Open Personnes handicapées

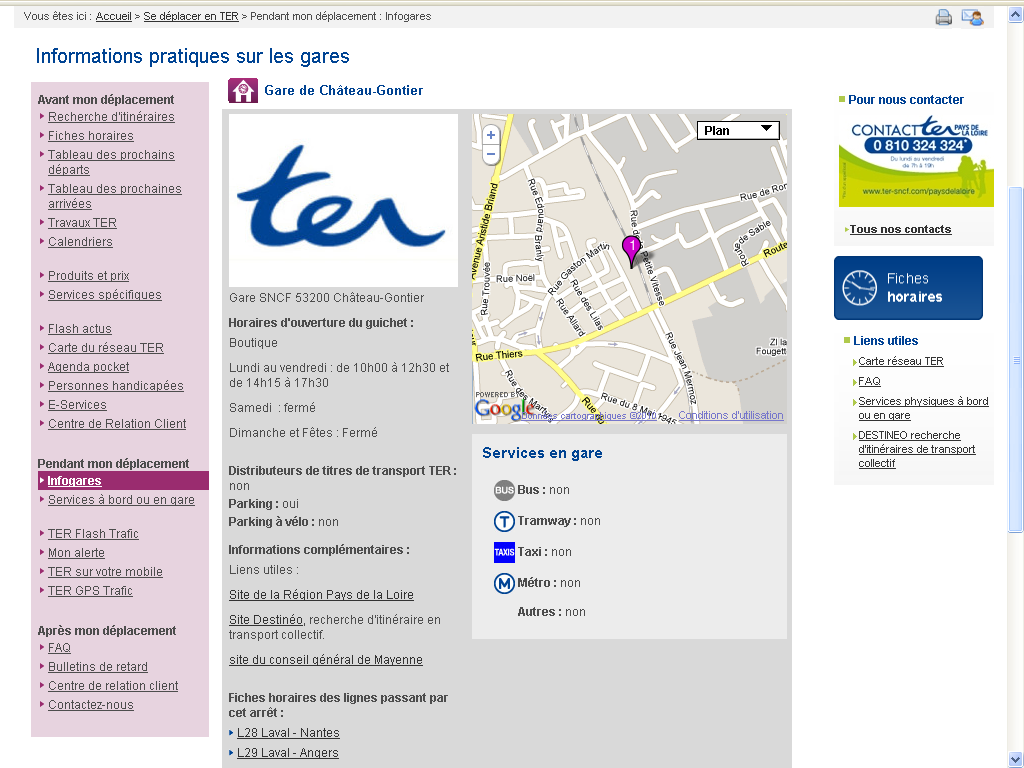(116, 385)
